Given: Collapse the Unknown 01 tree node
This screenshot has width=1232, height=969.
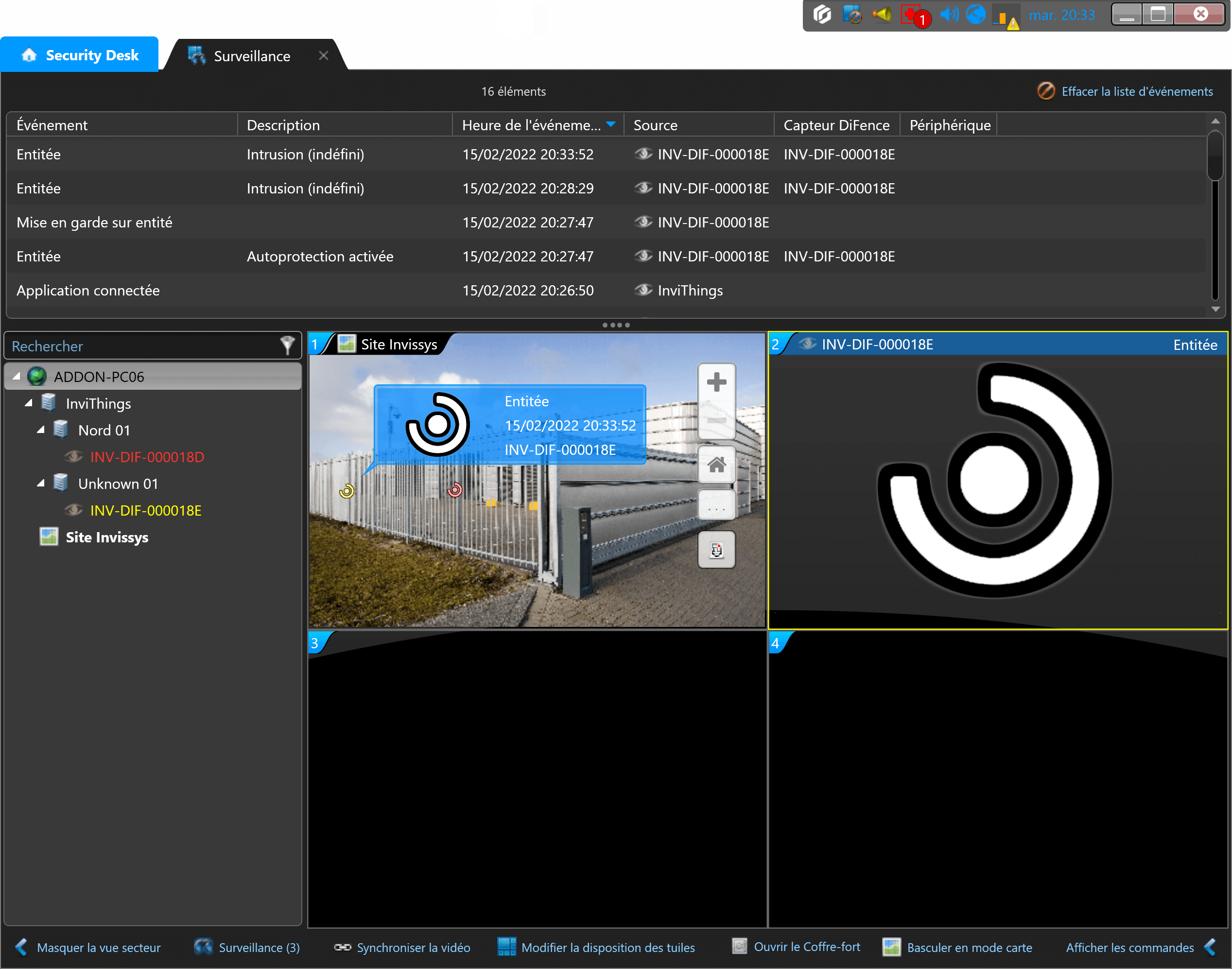Looking at the screenshot, I should pos(41,484).
